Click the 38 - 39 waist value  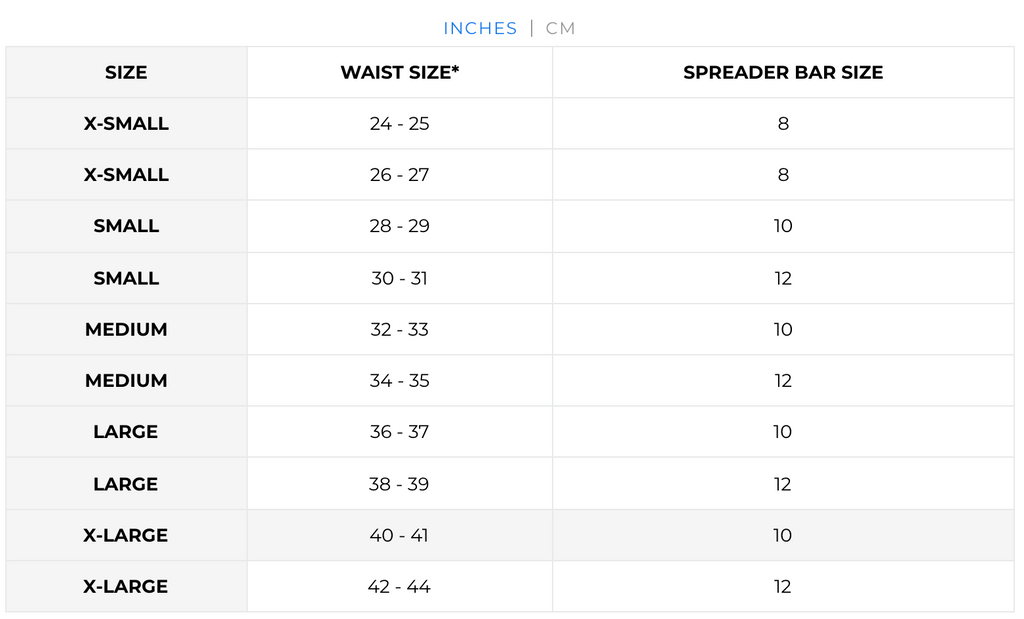tap(399, 484)
